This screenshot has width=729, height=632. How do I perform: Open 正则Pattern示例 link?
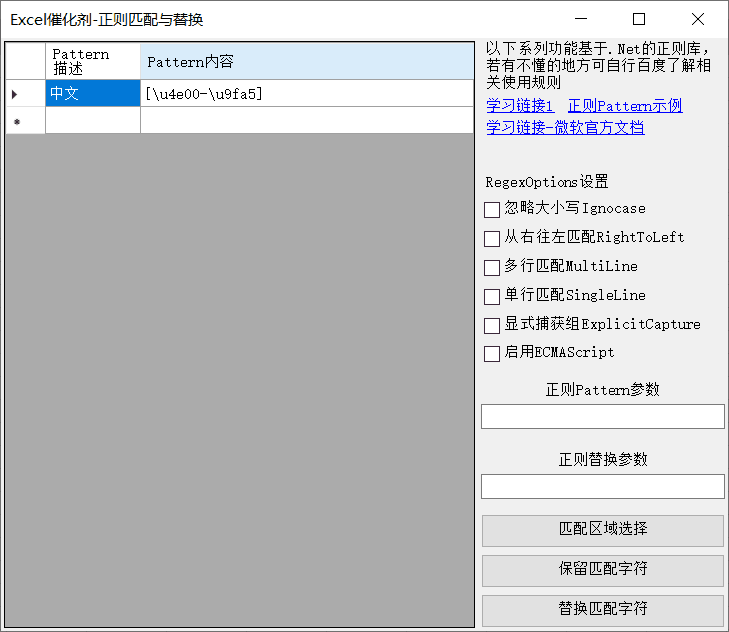tap(625, 106)
